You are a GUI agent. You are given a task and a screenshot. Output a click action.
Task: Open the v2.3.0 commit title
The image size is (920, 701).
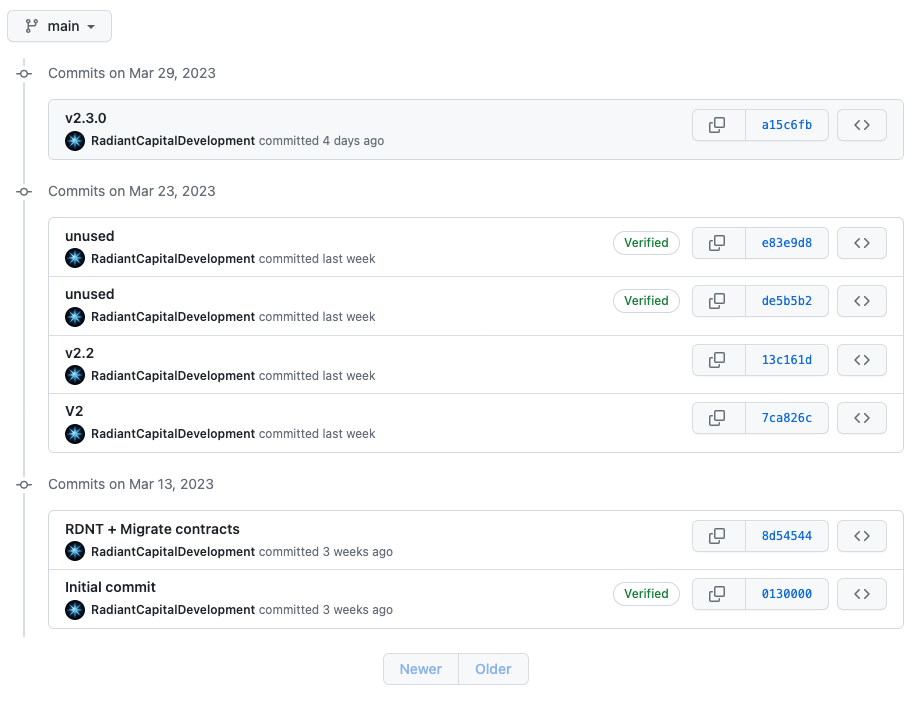[86, 118]
